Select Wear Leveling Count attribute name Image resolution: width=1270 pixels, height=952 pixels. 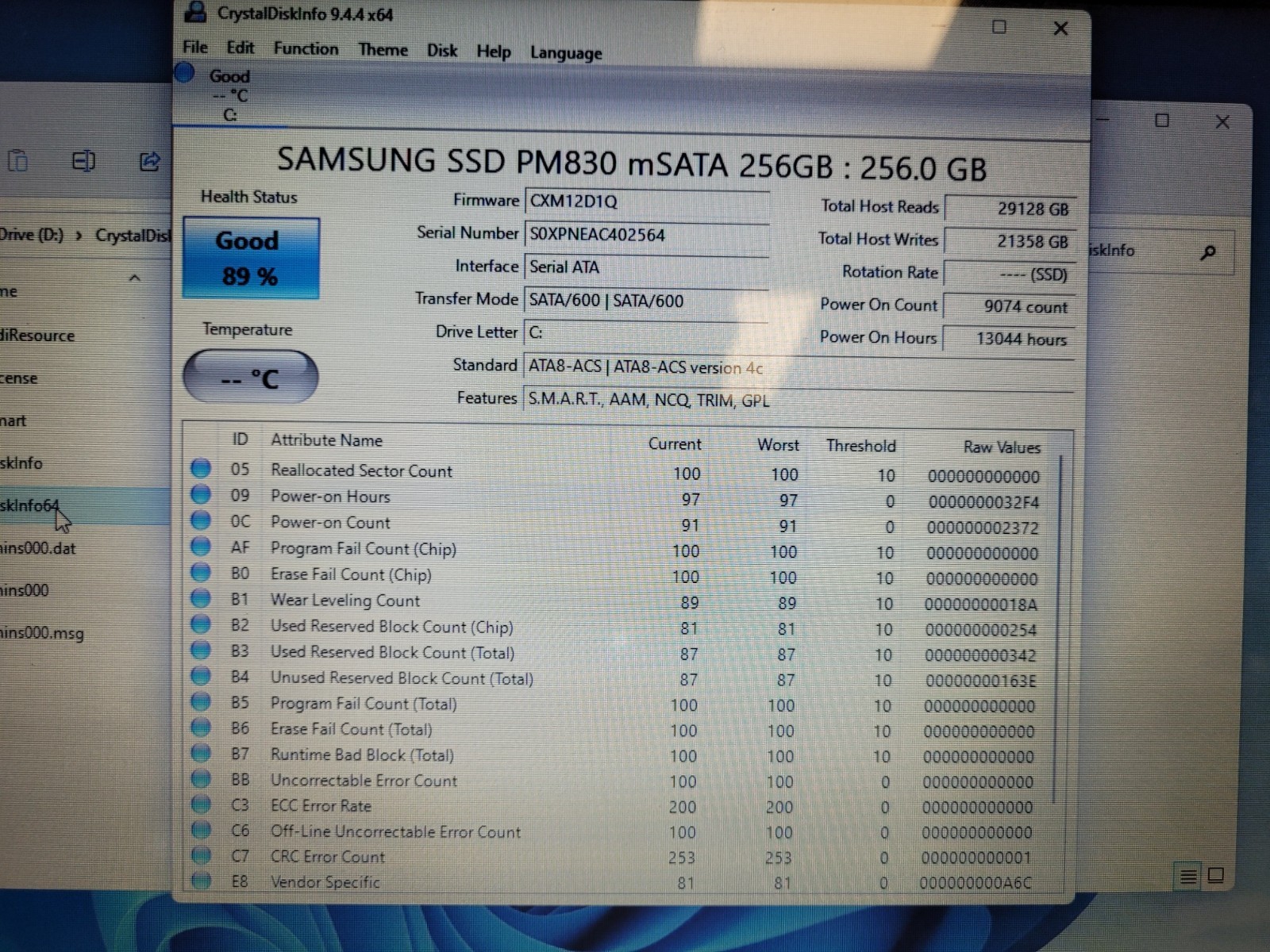345,601
